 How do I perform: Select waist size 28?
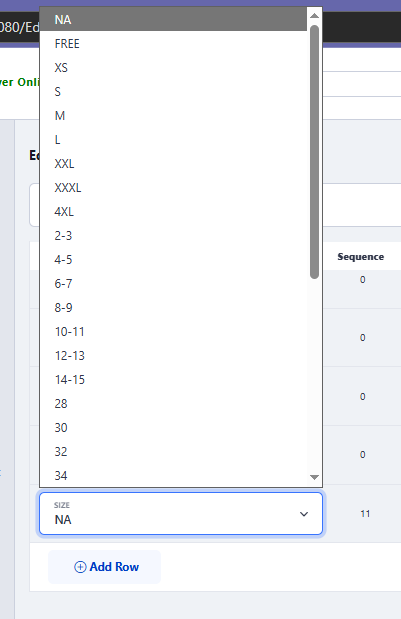(173, 403)
